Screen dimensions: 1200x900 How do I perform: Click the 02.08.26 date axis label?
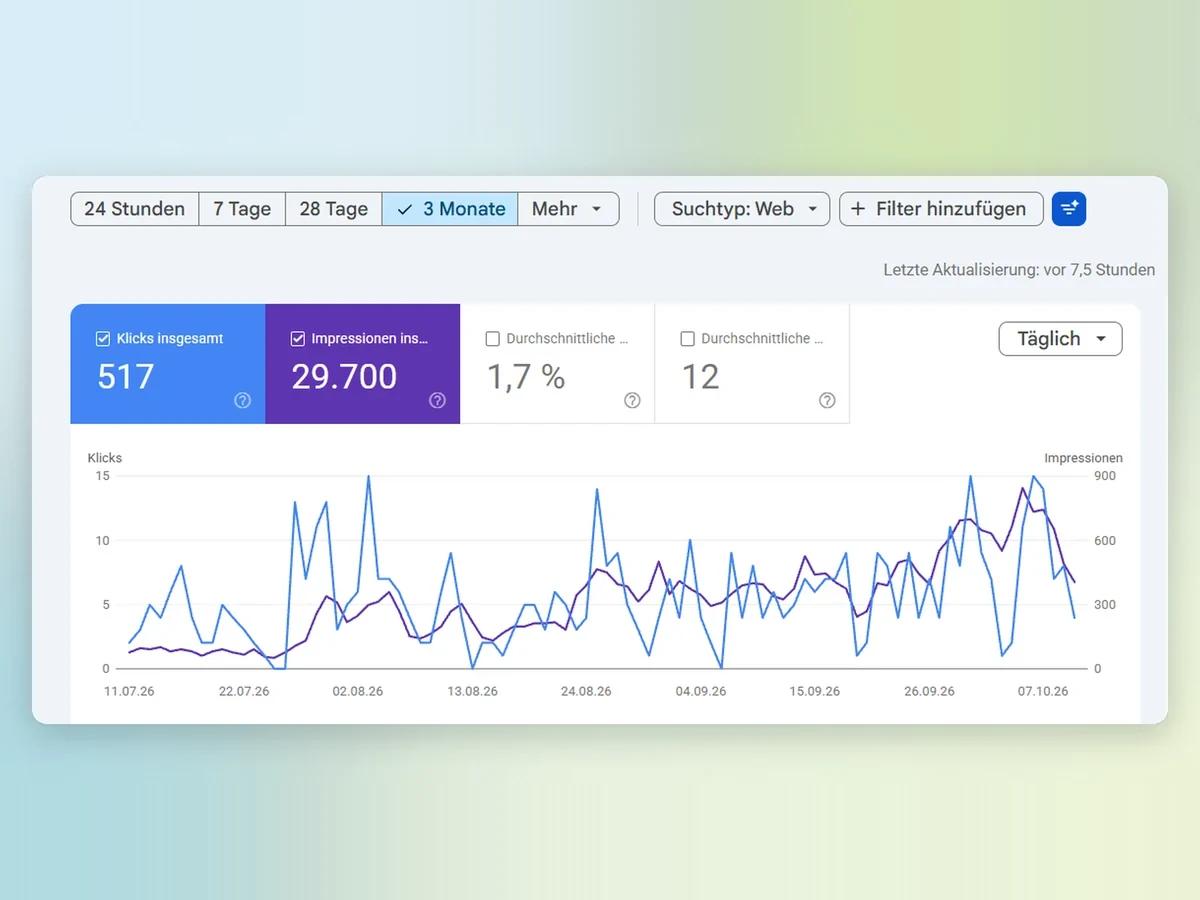(358, 691)
